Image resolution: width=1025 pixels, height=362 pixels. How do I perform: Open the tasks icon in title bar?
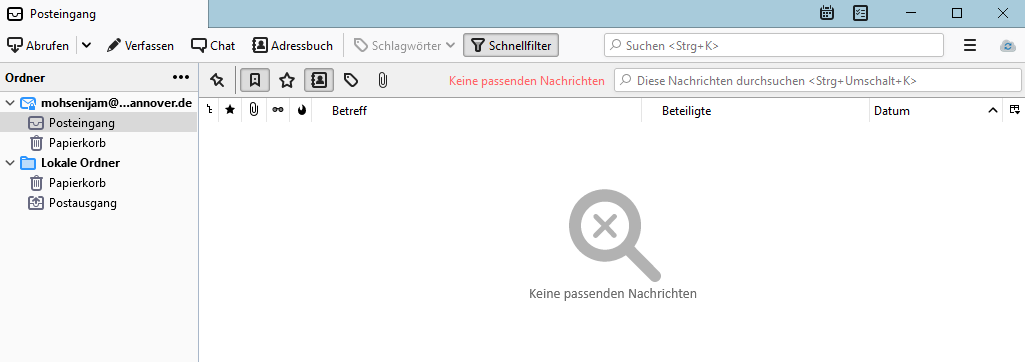tap(860, 13)
